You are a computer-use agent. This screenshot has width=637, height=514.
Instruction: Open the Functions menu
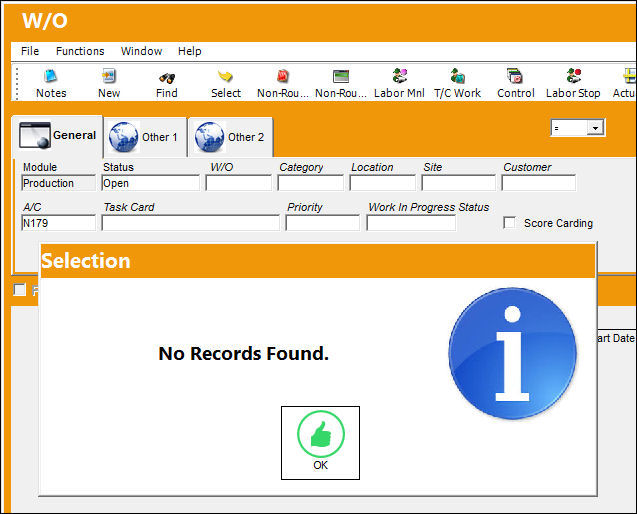point(80,51)
